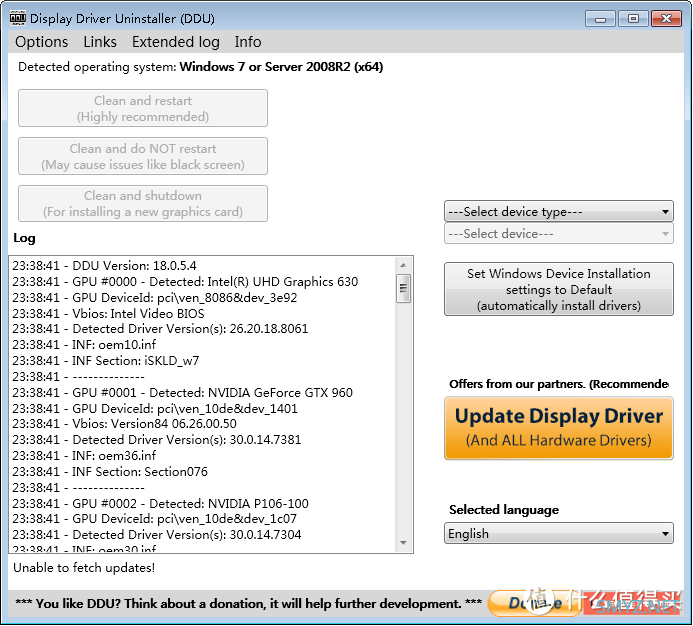Click Clean and do NOT restart button
The image size is (693, 626).
click(143, 156)
